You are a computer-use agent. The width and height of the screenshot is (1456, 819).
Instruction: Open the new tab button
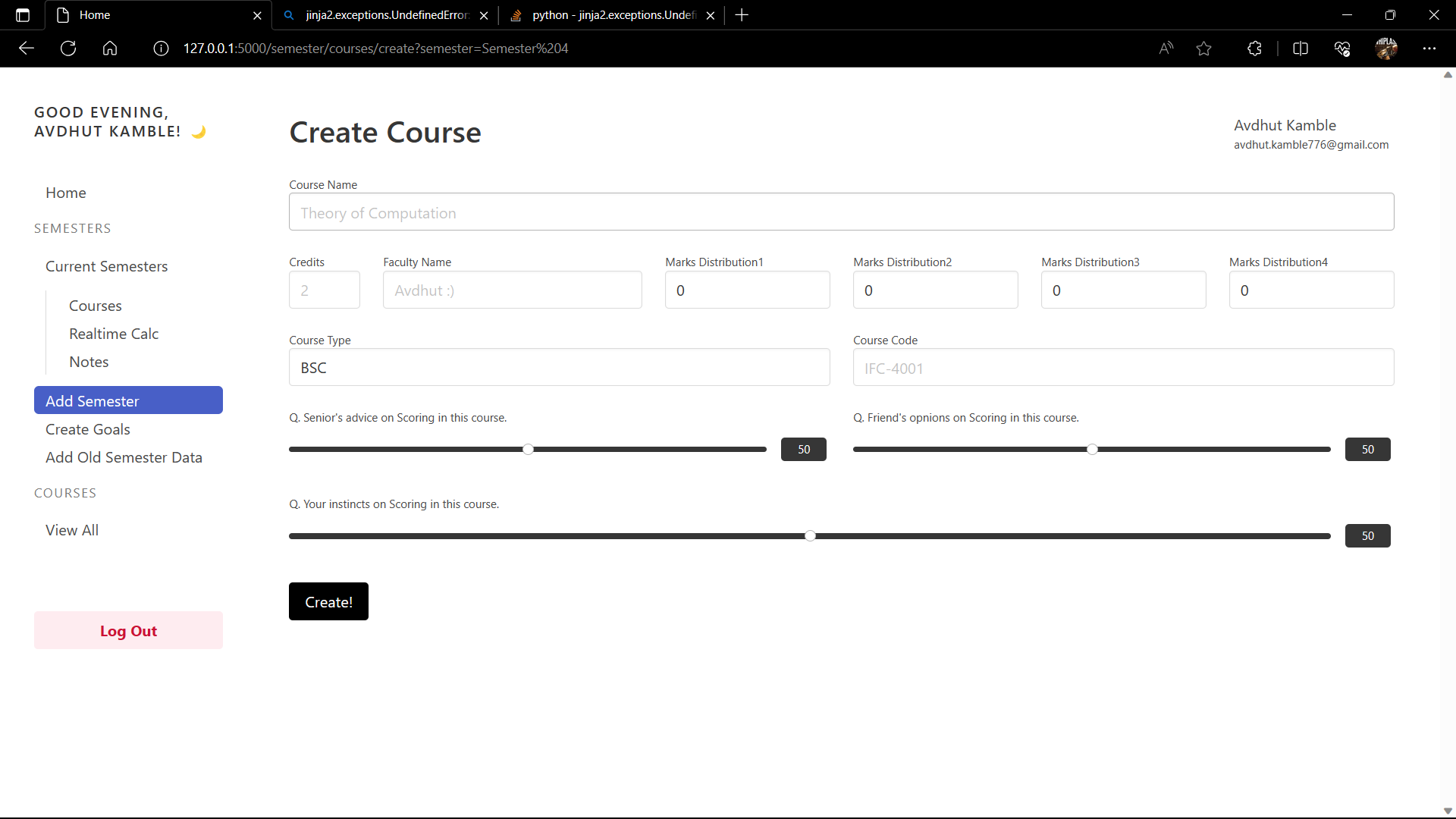(742, 15)
